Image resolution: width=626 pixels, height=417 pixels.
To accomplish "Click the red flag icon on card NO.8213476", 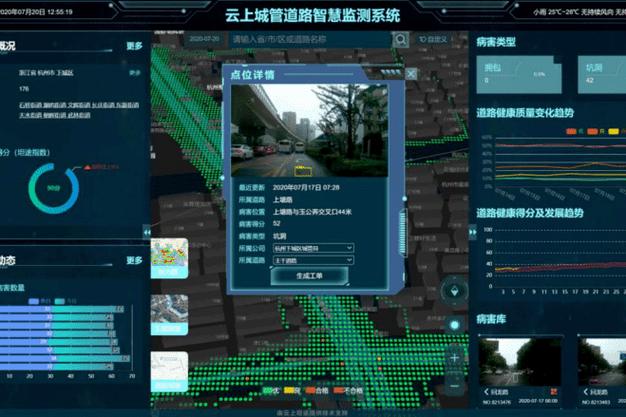I will click(x=553, y=391).
